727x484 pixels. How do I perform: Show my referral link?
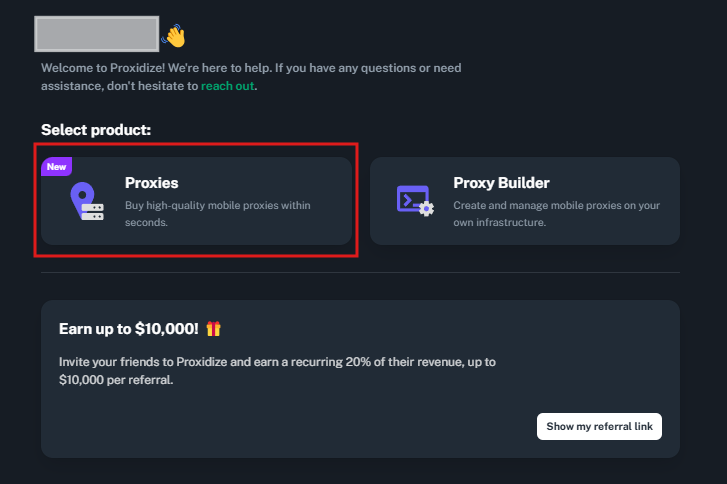tap(599, 426)
